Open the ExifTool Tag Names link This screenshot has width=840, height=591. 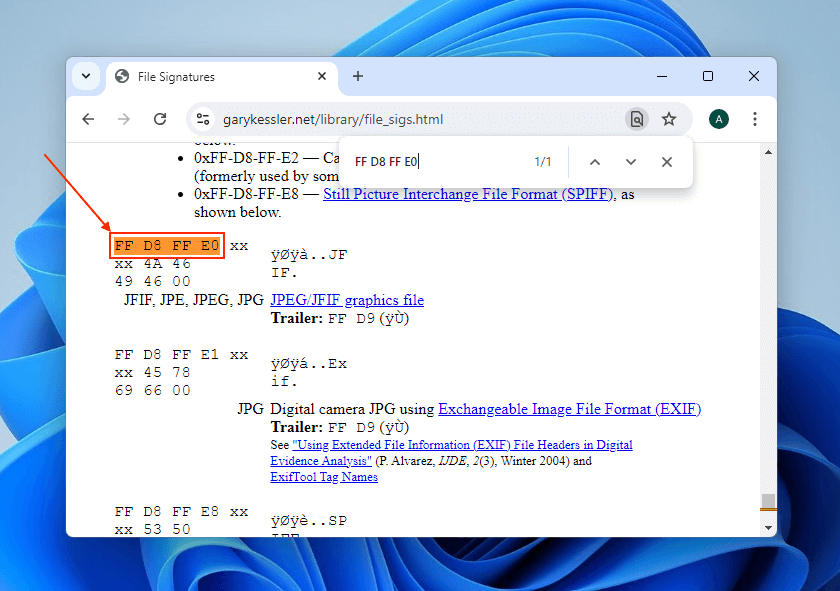click(324, 477)
